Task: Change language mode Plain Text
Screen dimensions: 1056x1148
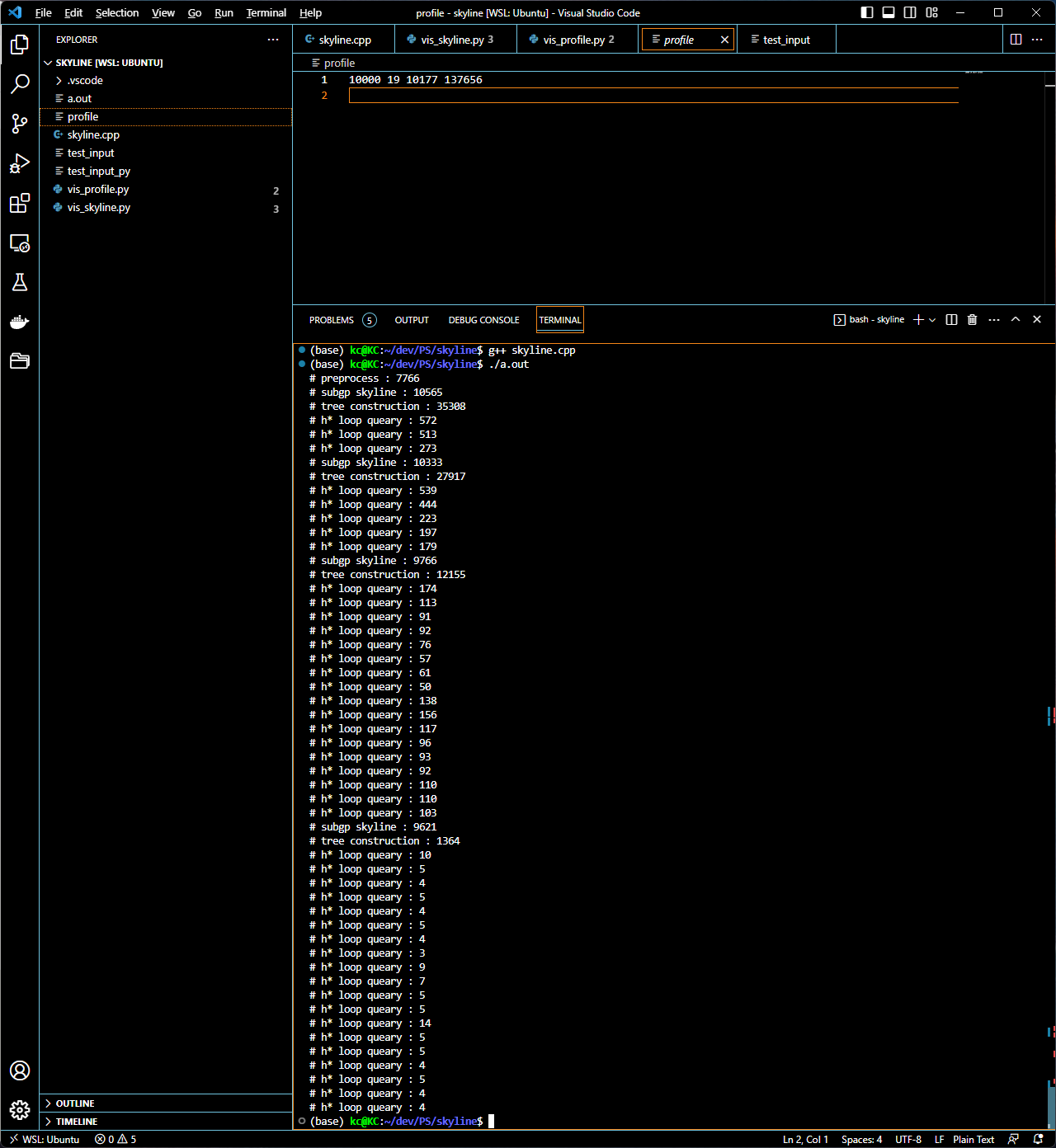Action: (973, 1139)
